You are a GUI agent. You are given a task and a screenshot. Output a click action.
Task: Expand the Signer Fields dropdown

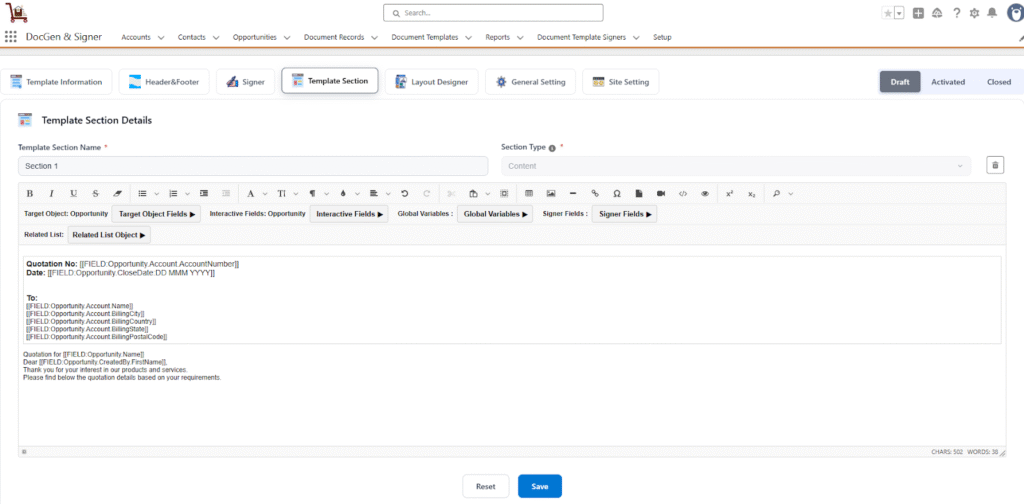(x=625, y=214)
